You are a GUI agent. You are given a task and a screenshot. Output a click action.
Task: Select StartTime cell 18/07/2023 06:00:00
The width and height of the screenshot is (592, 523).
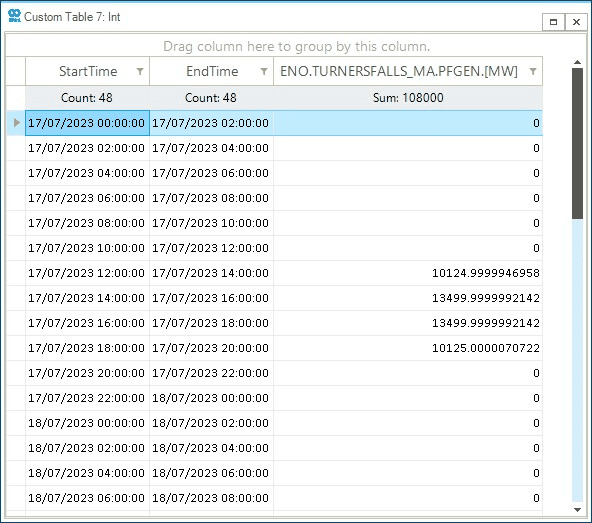(x=87, y=498)
